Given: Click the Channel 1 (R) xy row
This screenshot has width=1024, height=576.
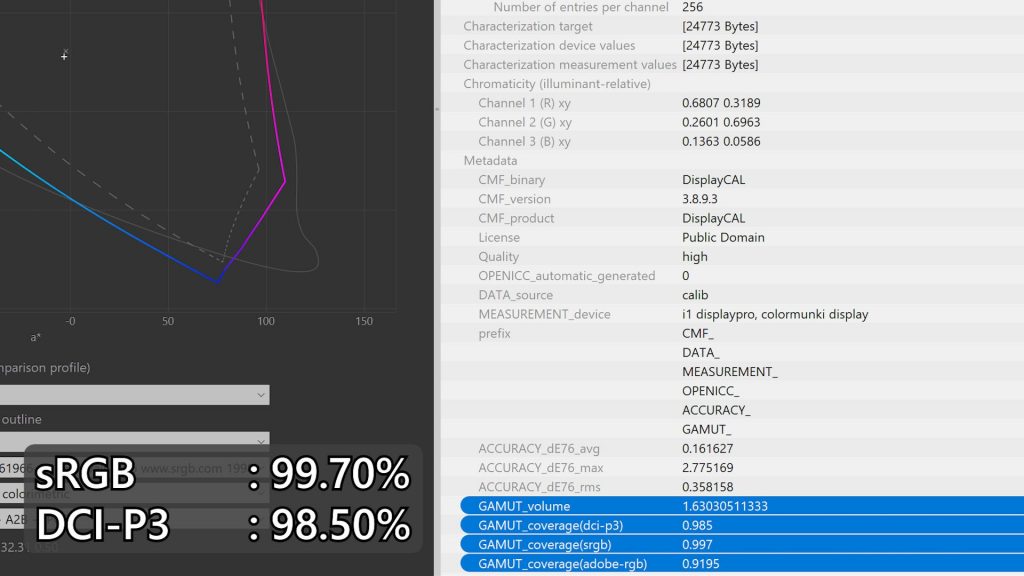Looking at the screenshot, I should (x=732, y=103).
